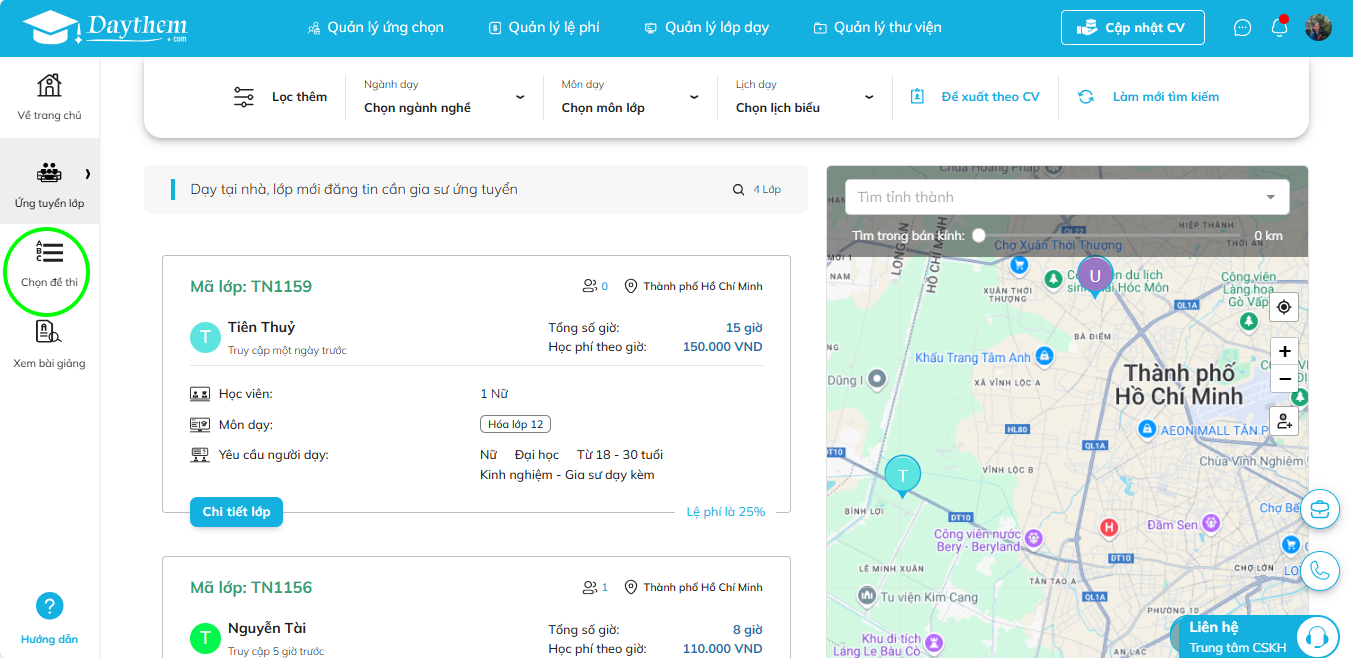Image resolution: width=1353 pixels, height=658 pixels.
Task: Click Đề xuất theo CV
Action: (x=975, y=97)
